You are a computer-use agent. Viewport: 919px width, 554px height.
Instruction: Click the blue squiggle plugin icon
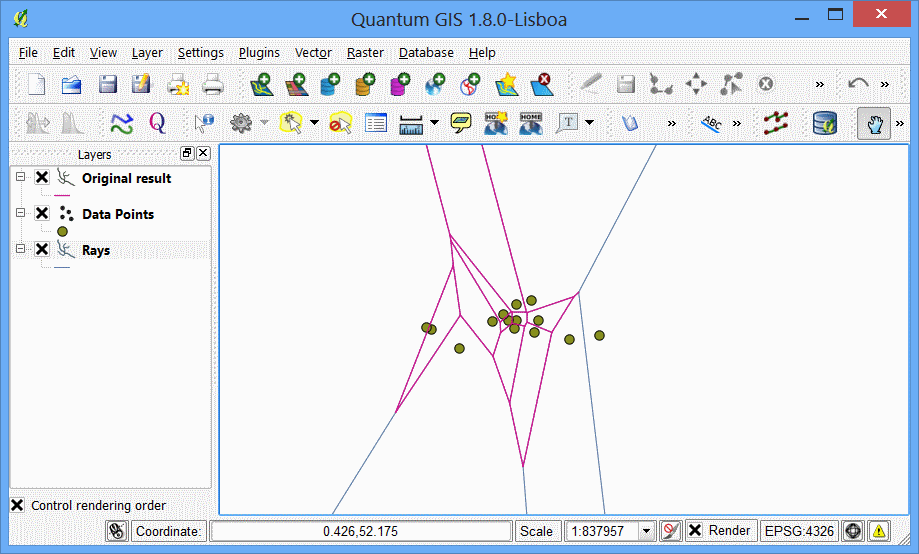pyautogui.click(x=122, y=123)
